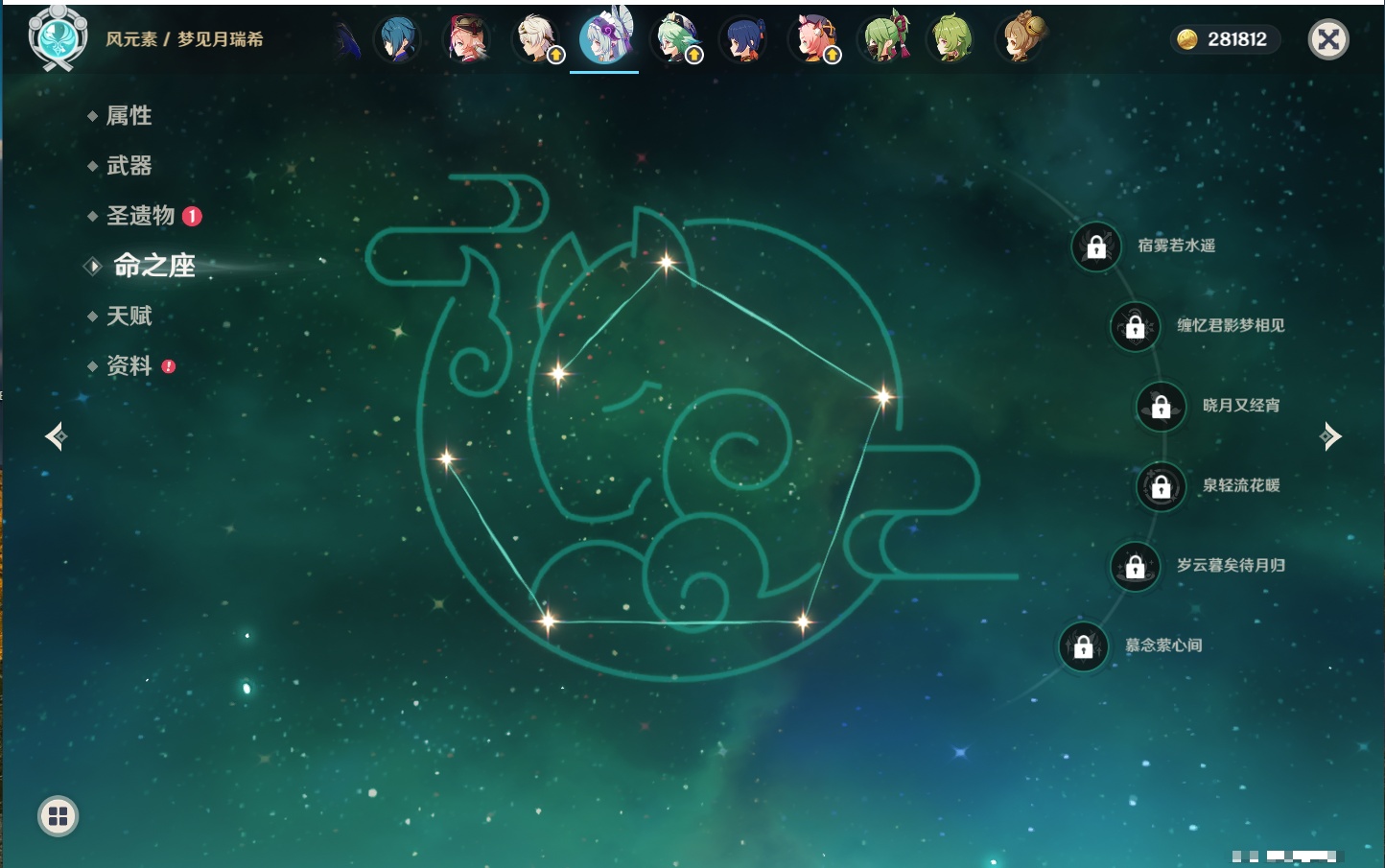Click the Anemo element emblem icon
The image size is (1385, 868).
(x=59, y=38)
